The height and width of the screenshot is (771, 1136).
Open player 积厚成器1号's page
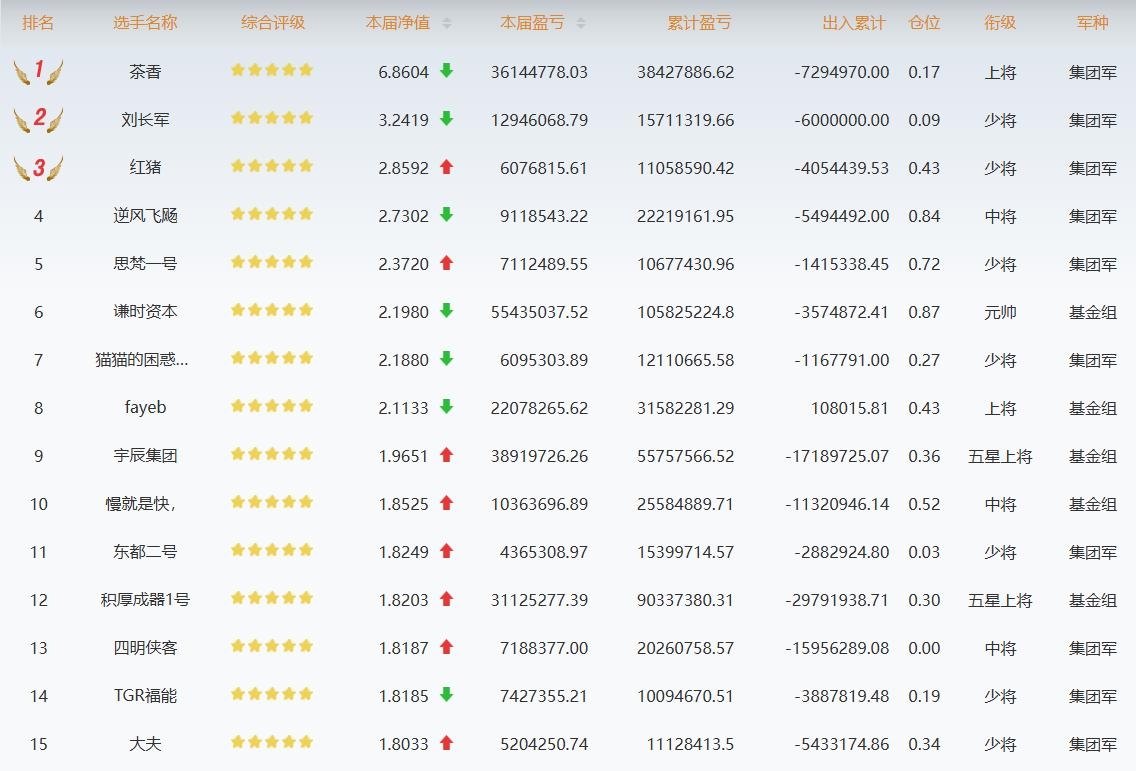pos(145,599)
